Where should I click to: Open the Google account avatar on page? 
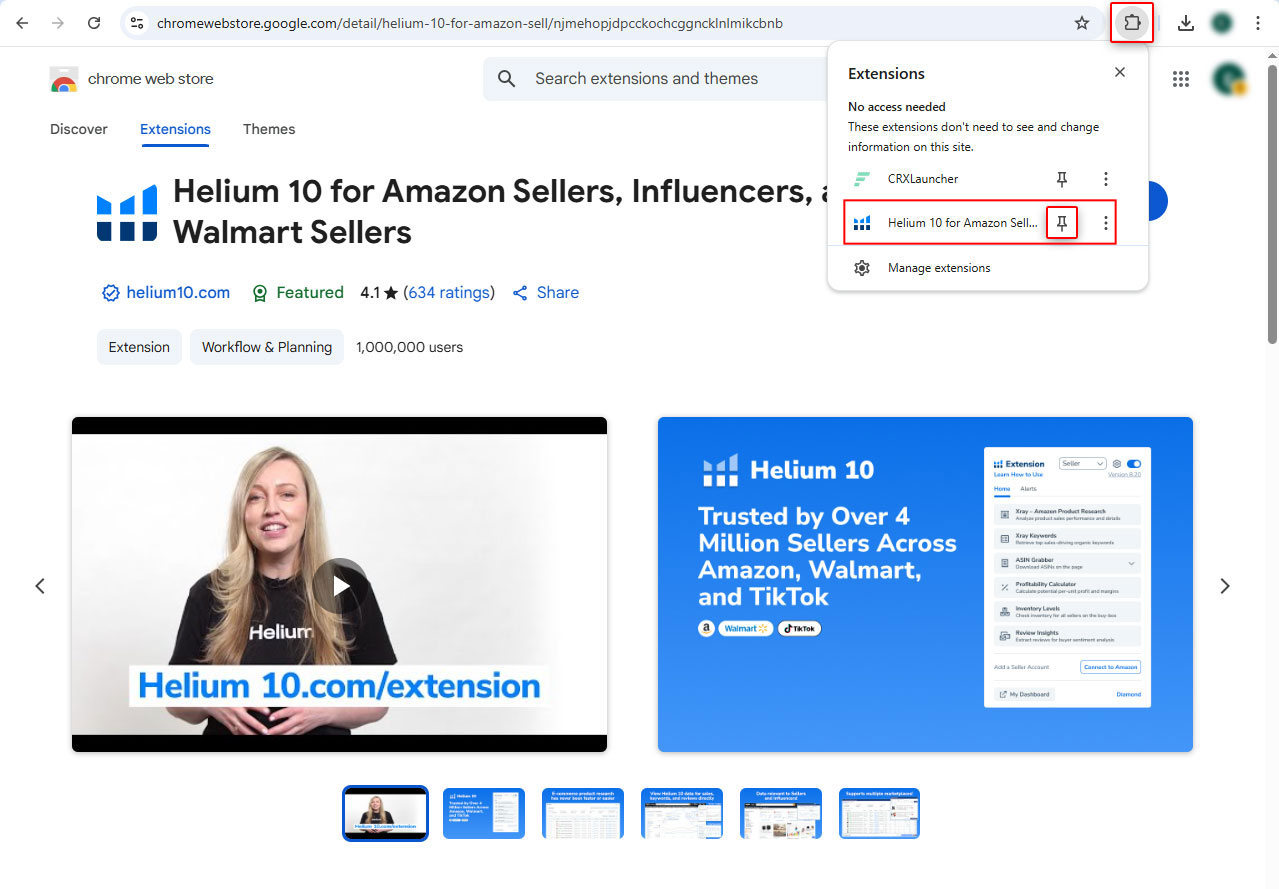(1229, 79)
